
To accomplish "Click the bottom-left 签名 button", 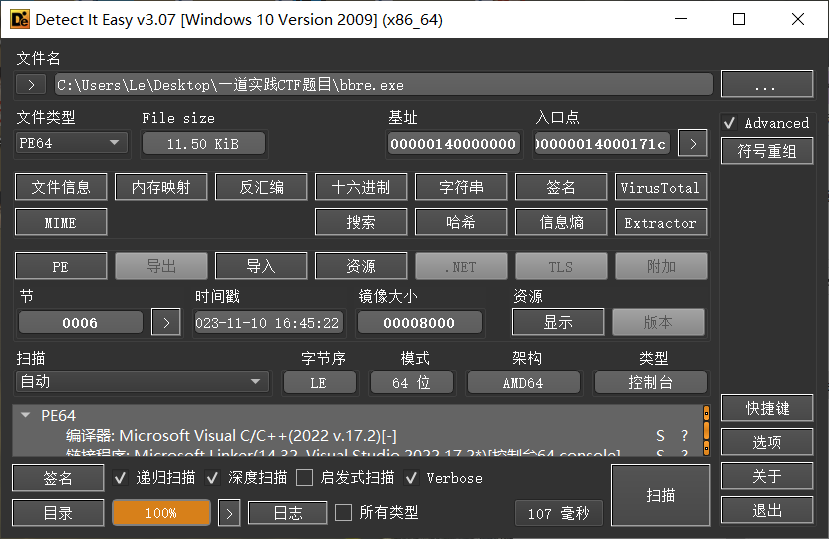I will pos(58,478).
